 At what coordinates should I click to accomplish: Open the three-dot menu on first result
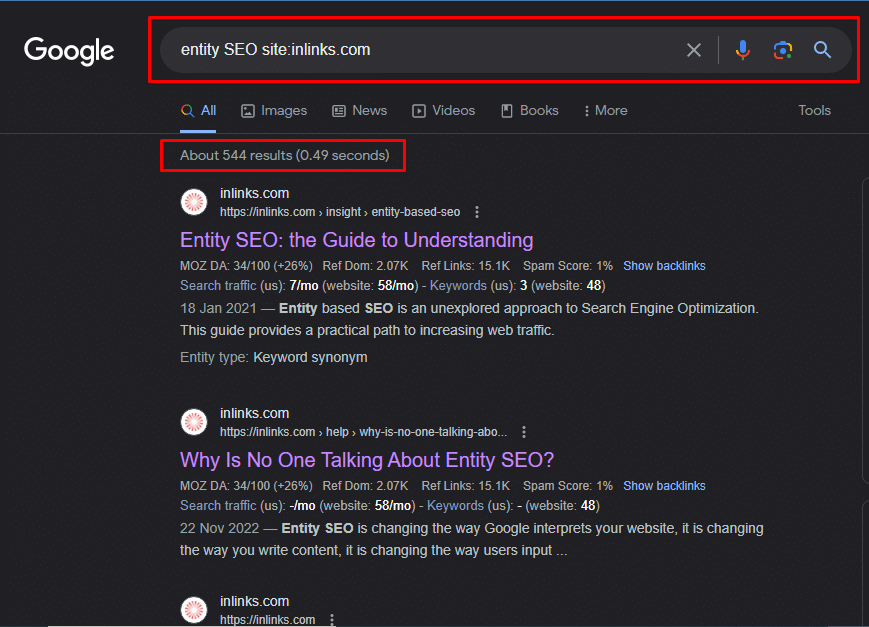click(477, 212)
